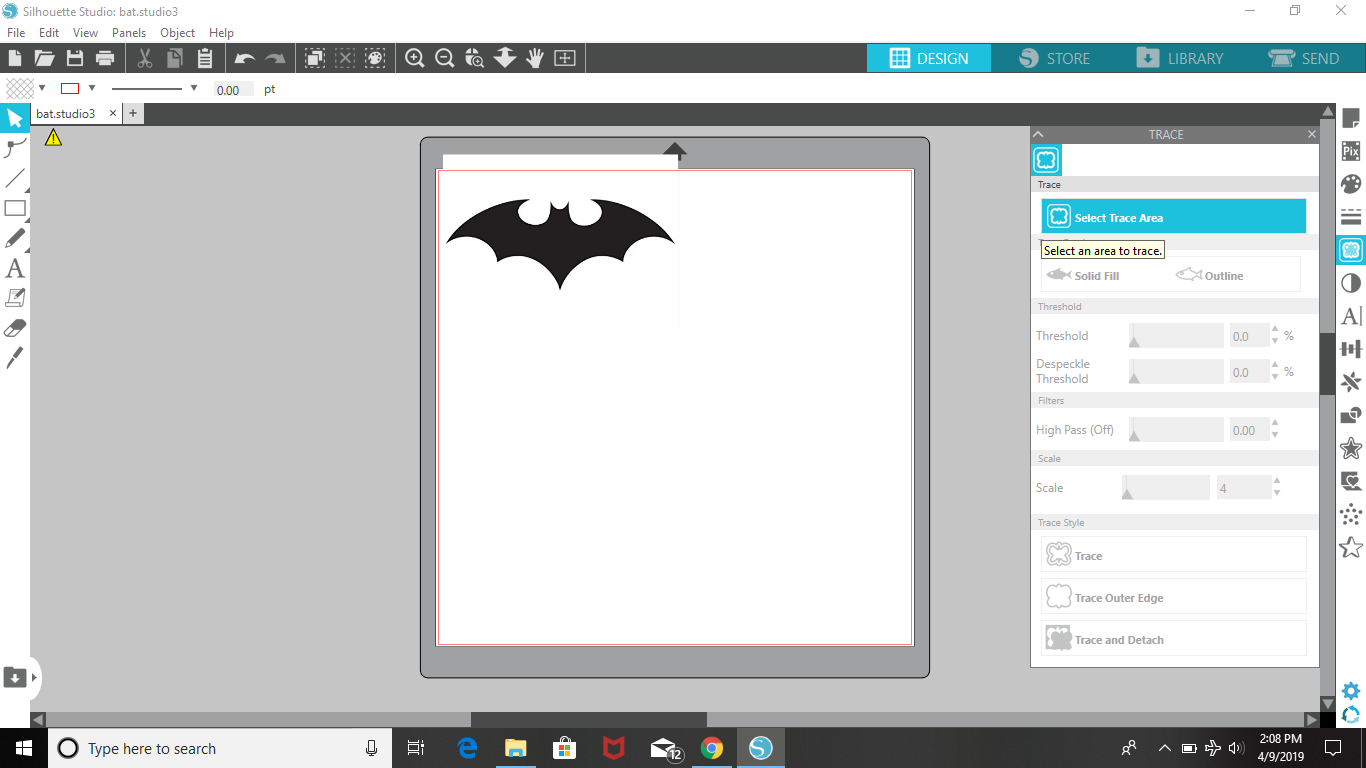Select the bat.studio3 document tab

coord(66,114)
